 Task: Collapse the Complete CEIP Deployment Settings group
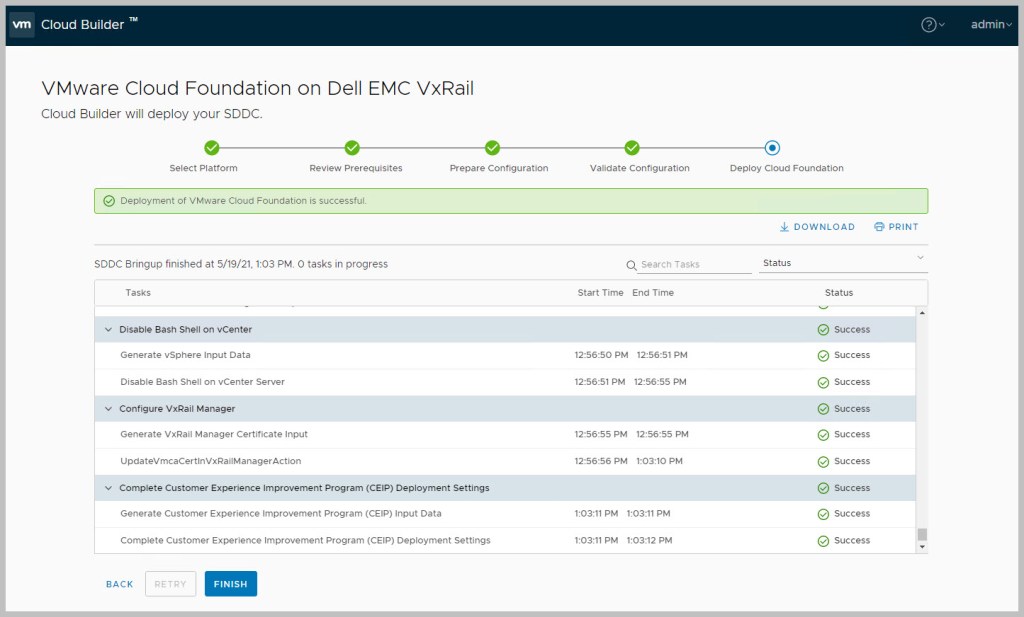(x=108, y=488)
